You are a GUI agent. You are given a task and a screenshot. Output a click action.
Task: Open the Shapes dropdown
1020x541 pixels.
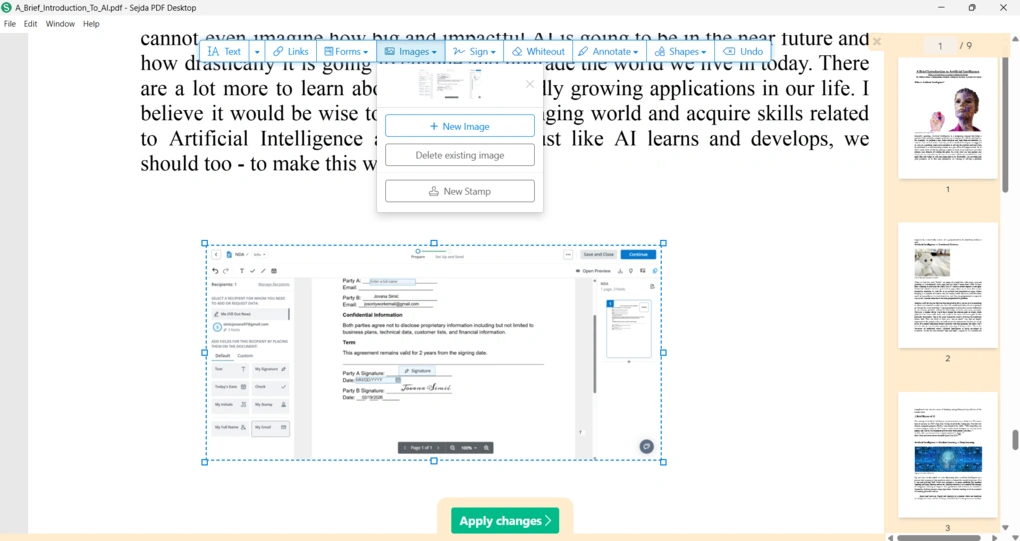coord(680,51)
